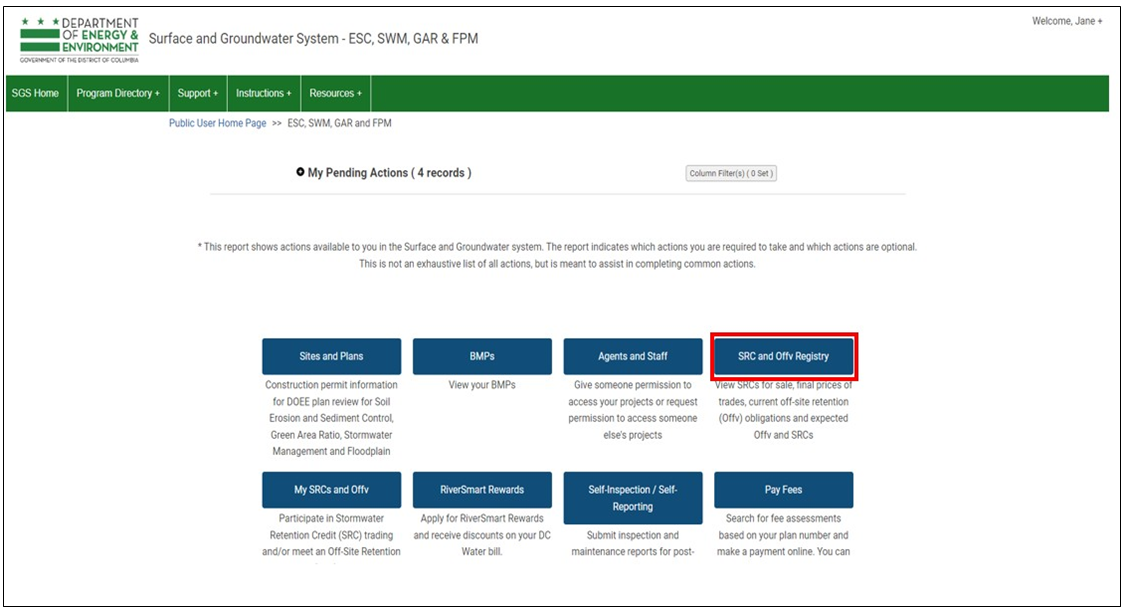Click the Department of Energy & Environment logo
The width and height of the screenshot is (1126, 611).
(x=79, y=39)
